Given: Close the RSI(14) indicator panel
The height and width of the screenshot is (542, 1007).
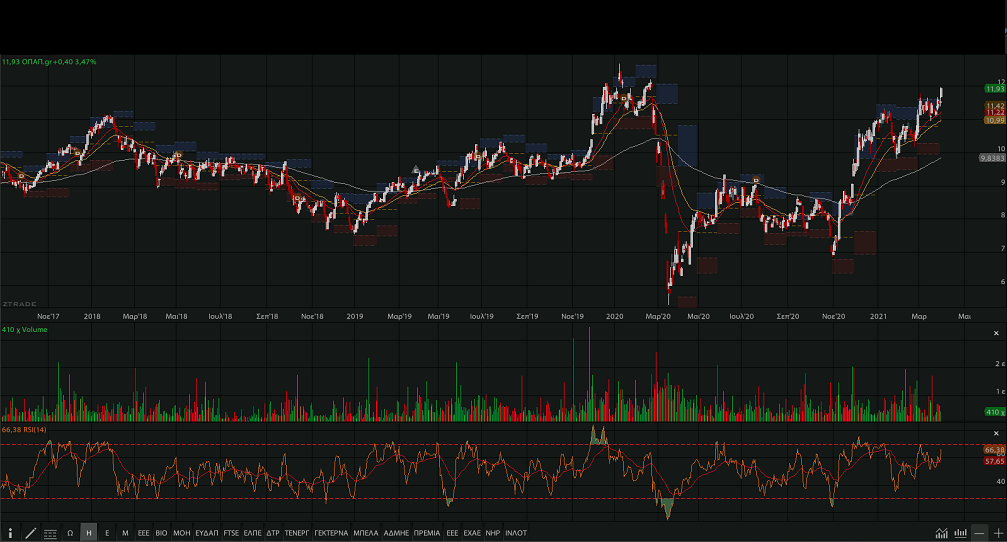Looking at the screenshot, I should pos(996,432).
